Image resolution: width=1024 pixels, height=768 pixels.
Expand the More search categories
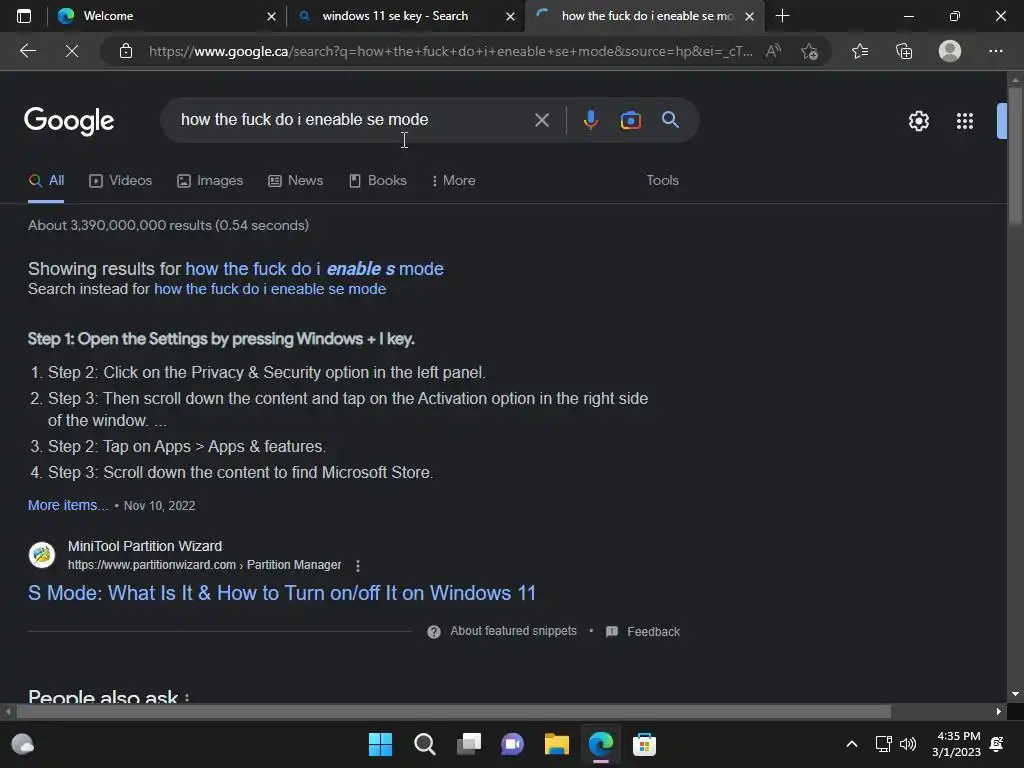pyautogui.click(x=453, y=181)
